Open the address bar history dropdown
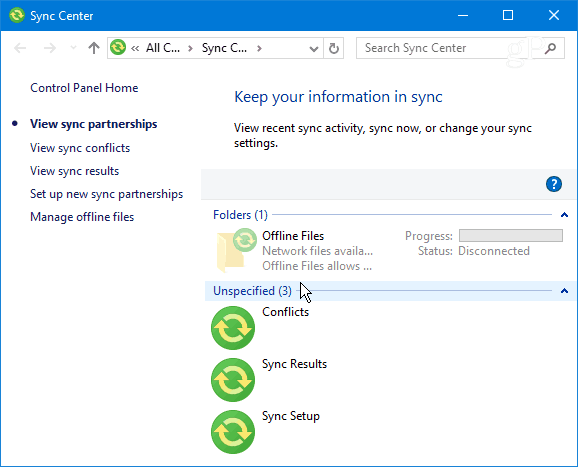Viewport: 578px width, 467px height. 314,48
